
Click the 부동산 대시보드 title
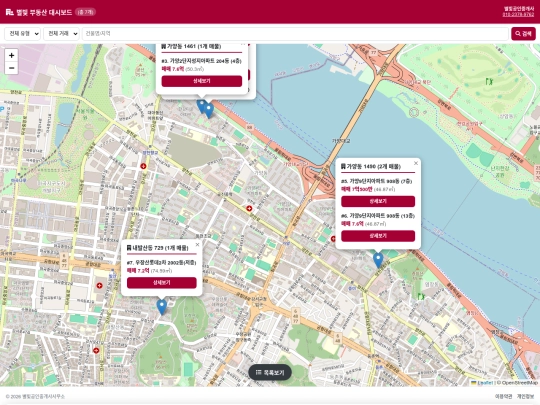(x=44, y=12)
